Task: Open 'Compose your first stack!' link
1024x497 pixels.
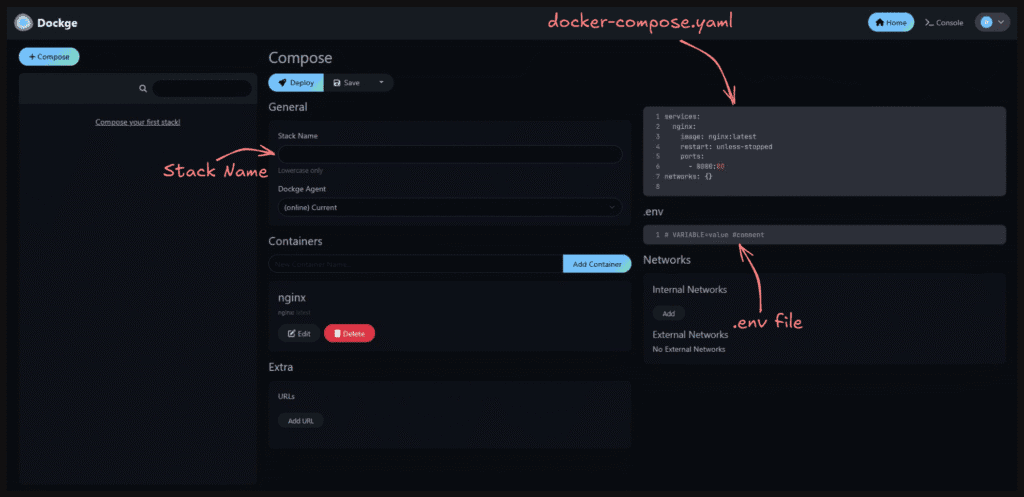Action: pyautogui.click(x=138, y=122)
